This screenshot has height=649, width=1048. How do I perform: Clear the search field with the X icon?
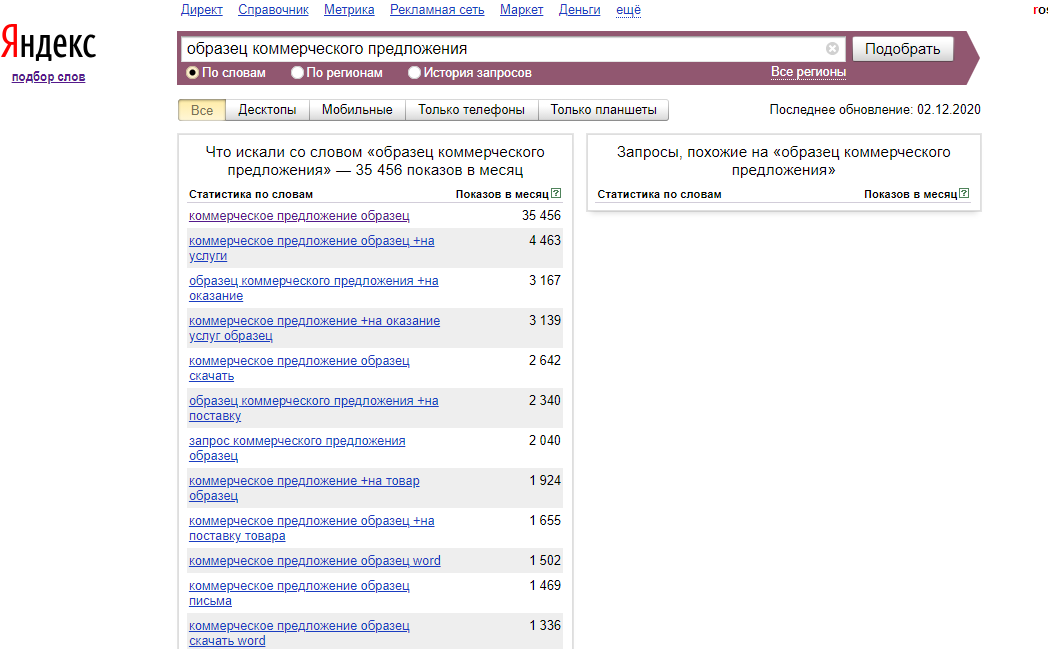pos(832,49)
